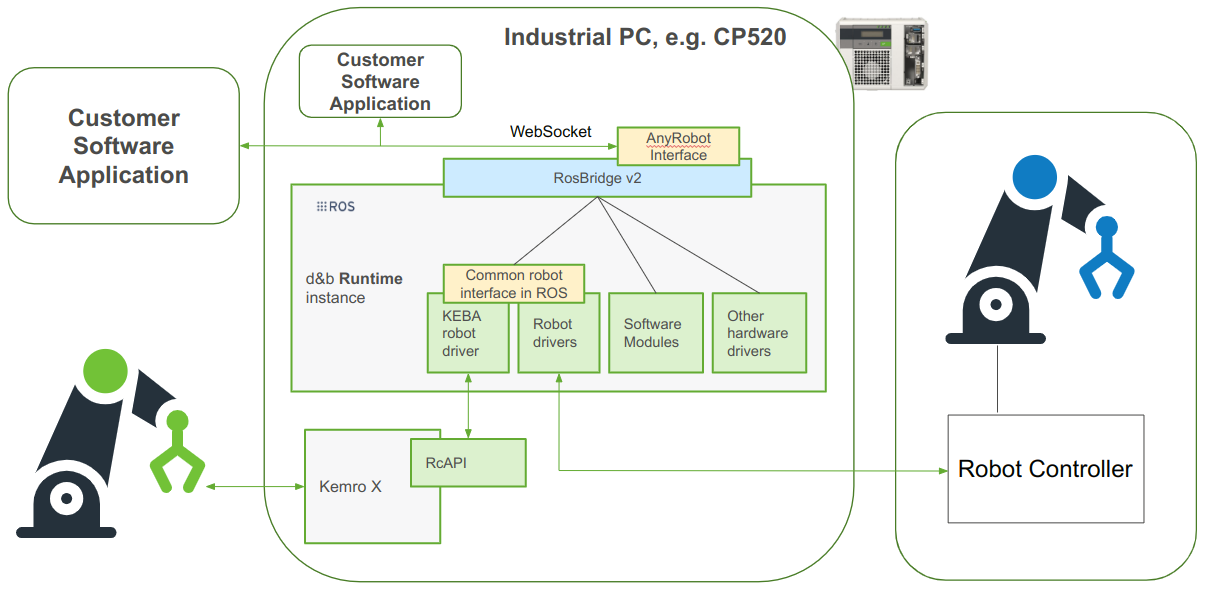The image size is (1209, 602).
Task: Click the Robot Controller box
Action: click(x=1045, y=468)
